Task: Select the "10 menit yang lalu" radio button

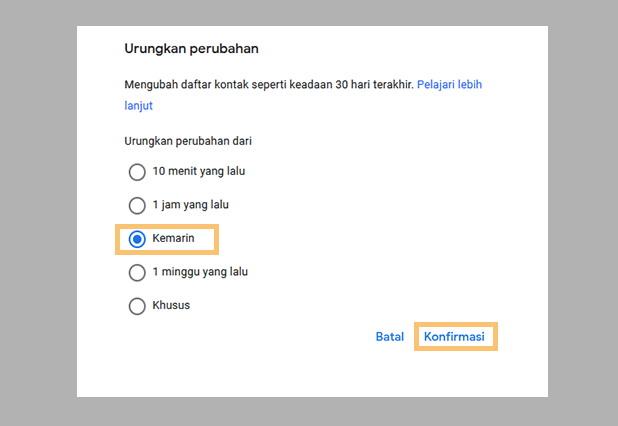Action: 137,171
